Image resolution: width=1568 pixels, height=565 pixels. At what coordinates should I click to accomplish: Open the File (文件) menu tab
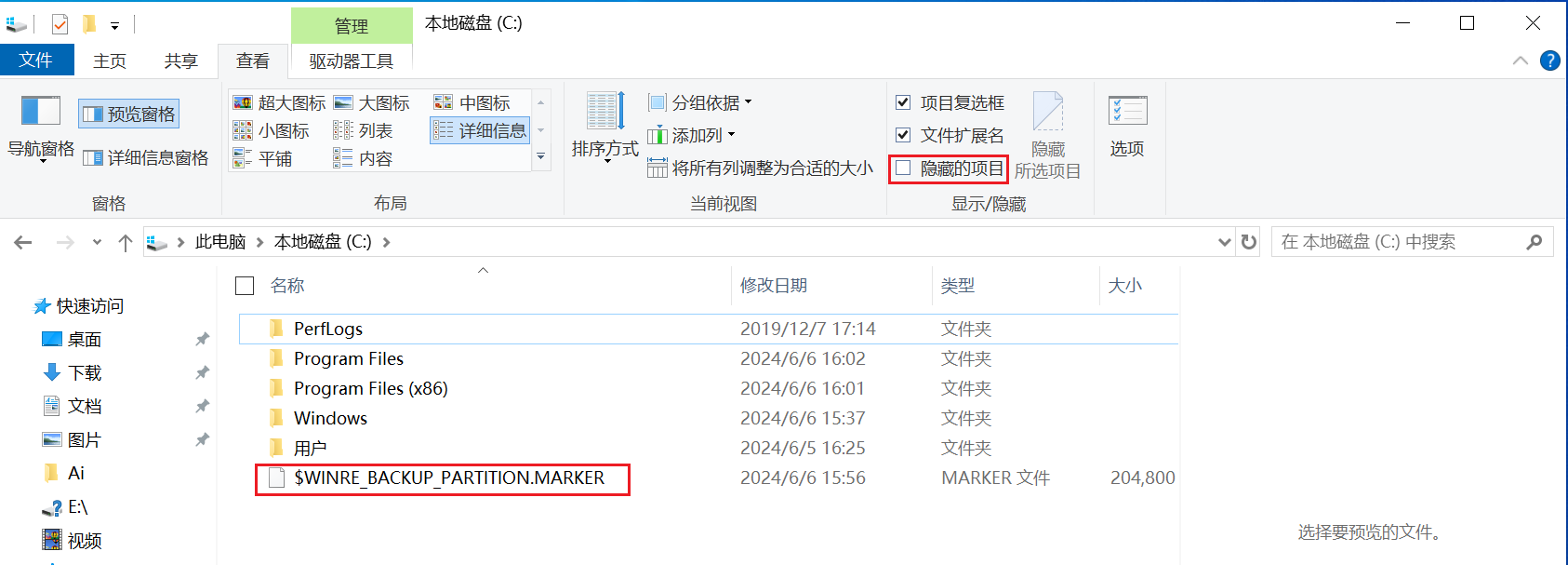coord(36,61)
